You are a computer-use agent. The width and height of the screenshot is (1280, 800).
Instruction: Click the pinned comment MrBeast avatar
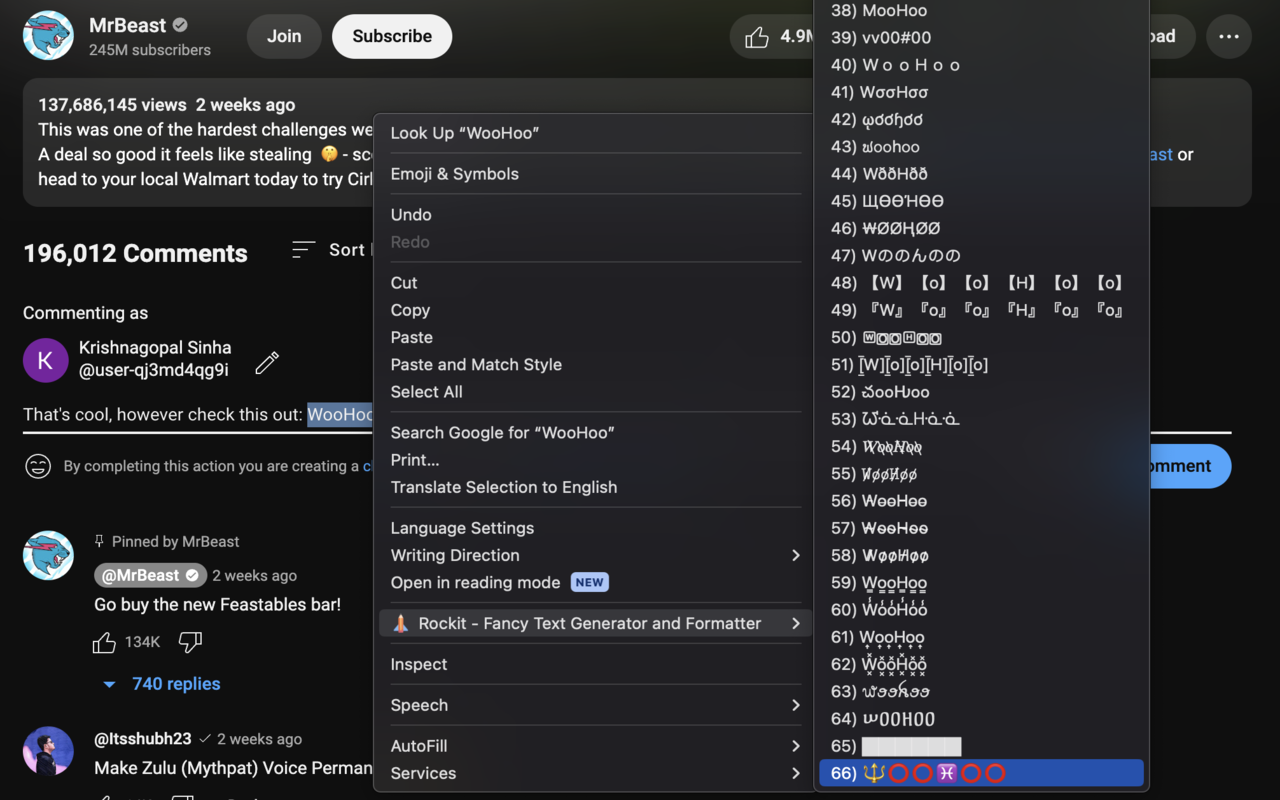pos(48,556)
